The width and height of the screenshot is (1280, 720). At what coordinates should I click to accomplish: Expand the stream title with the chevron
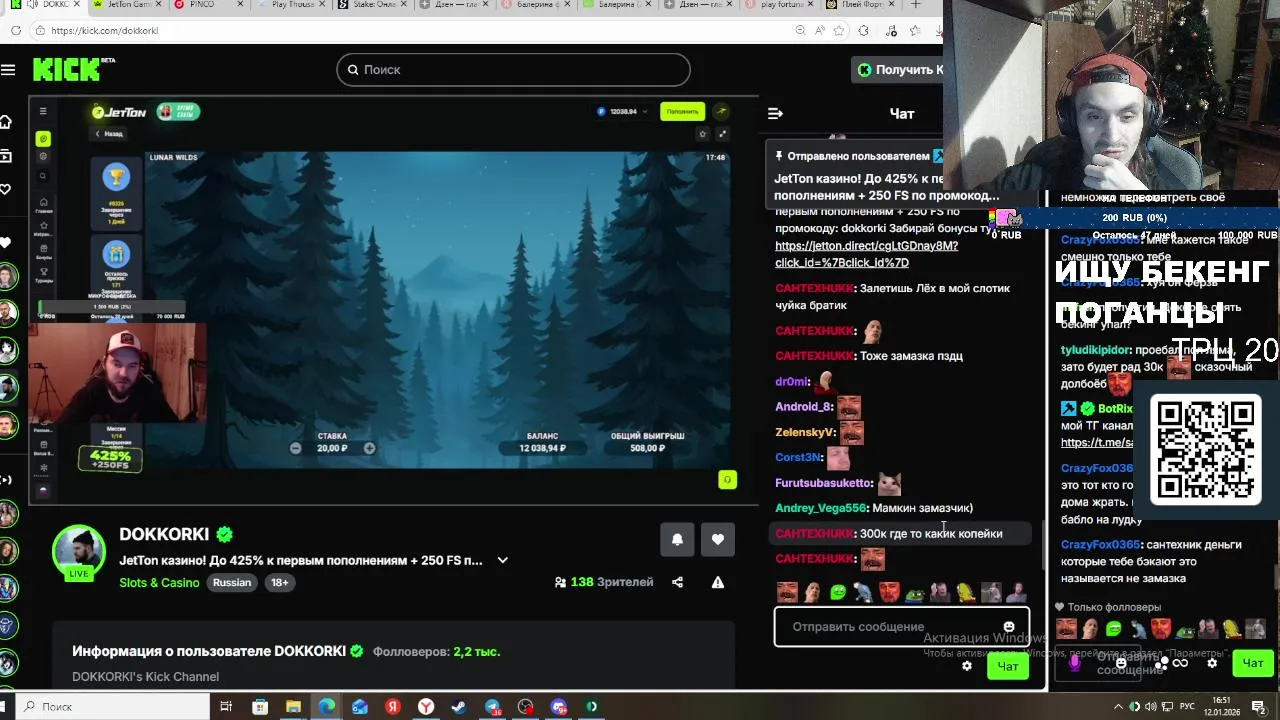[502, 560]
